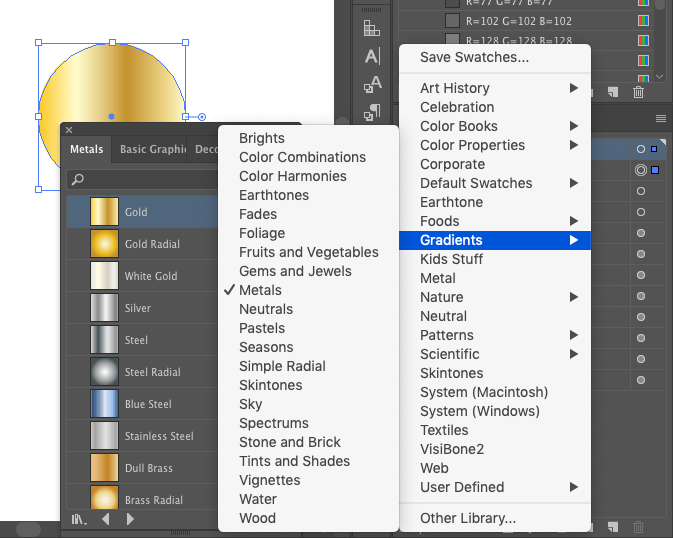673x538 pixels.
Task: Click Other Library... menu entry
Action: pyautogui.click(x=468, y=518)
